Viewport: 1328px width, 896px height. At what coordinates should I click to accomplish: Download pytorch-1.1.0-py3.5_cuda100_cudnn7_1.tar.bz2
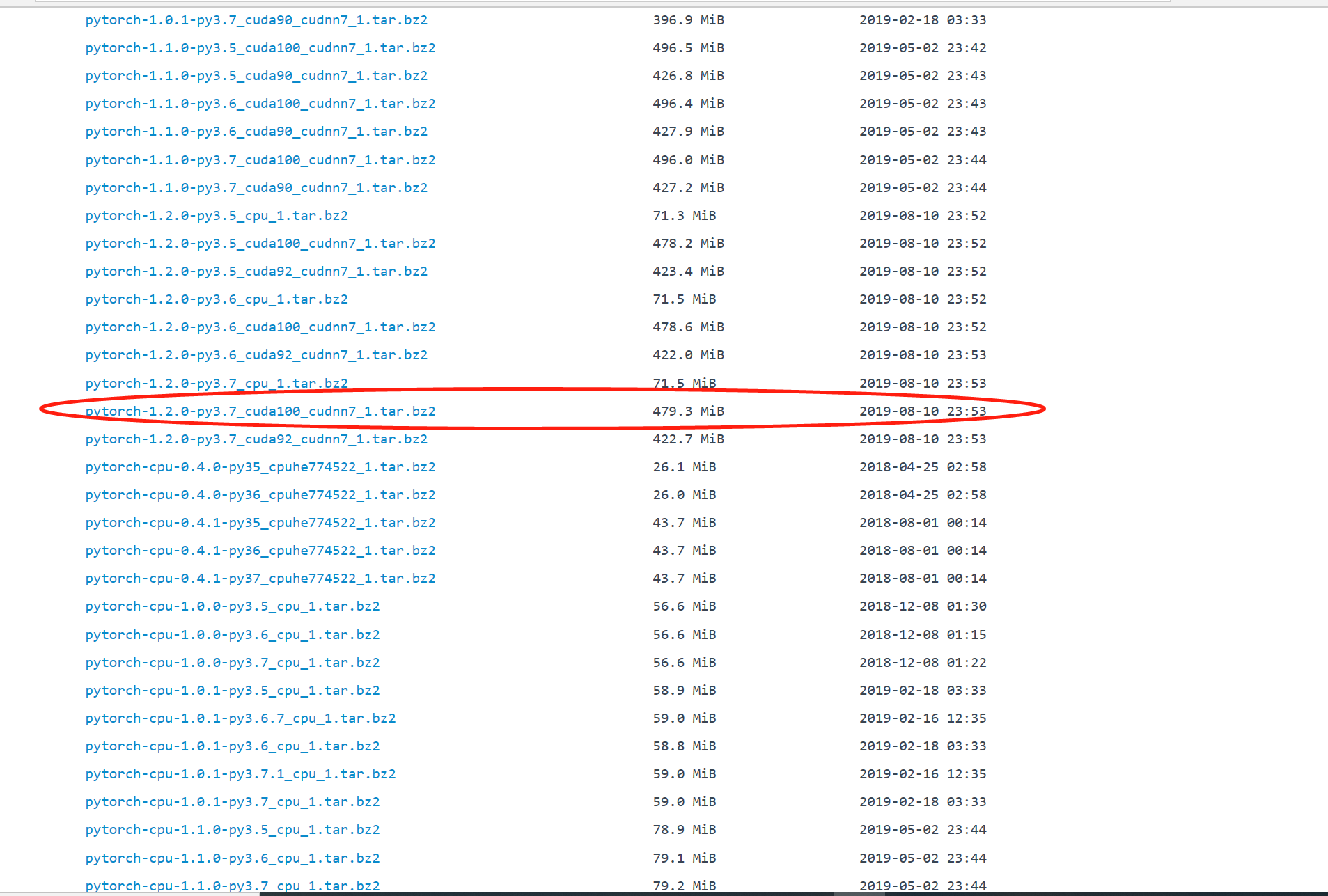(260, 48)
